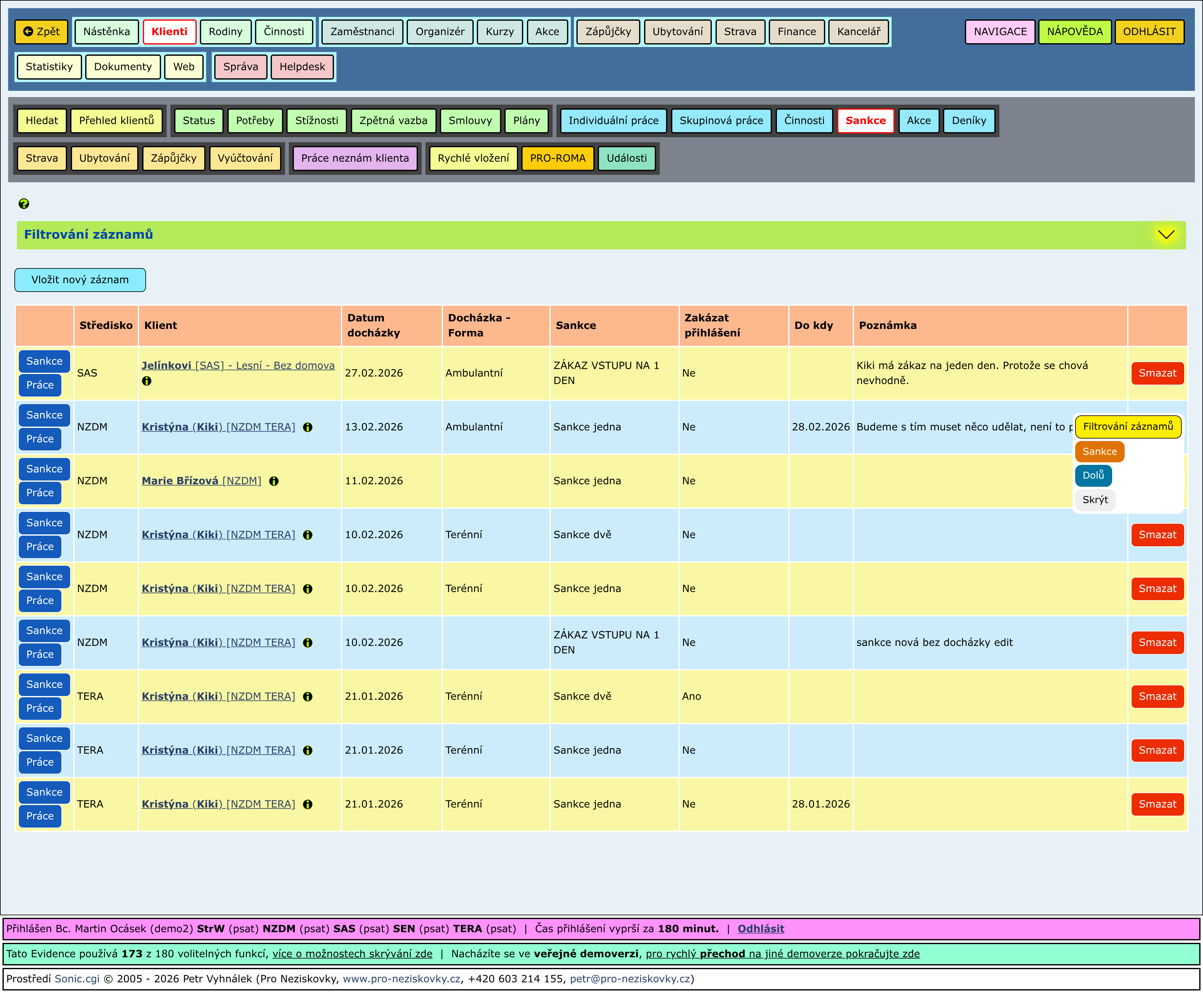Jump down using the Dolů button
The width and height of the screenshot is (1203, 1008).
[1093, 475]
